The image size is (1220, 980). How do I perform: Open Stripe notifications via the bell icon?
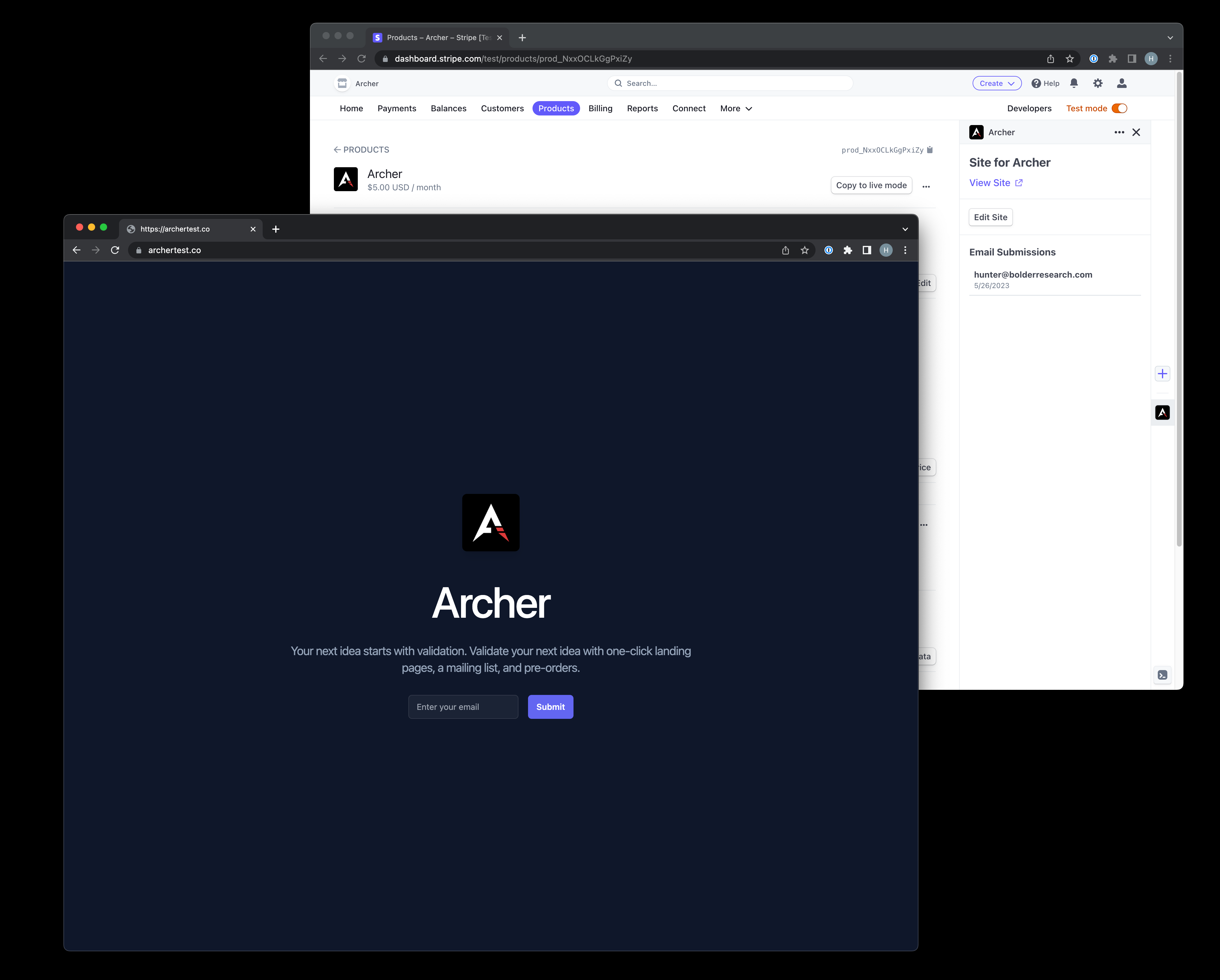click(x=1074, y=83)
